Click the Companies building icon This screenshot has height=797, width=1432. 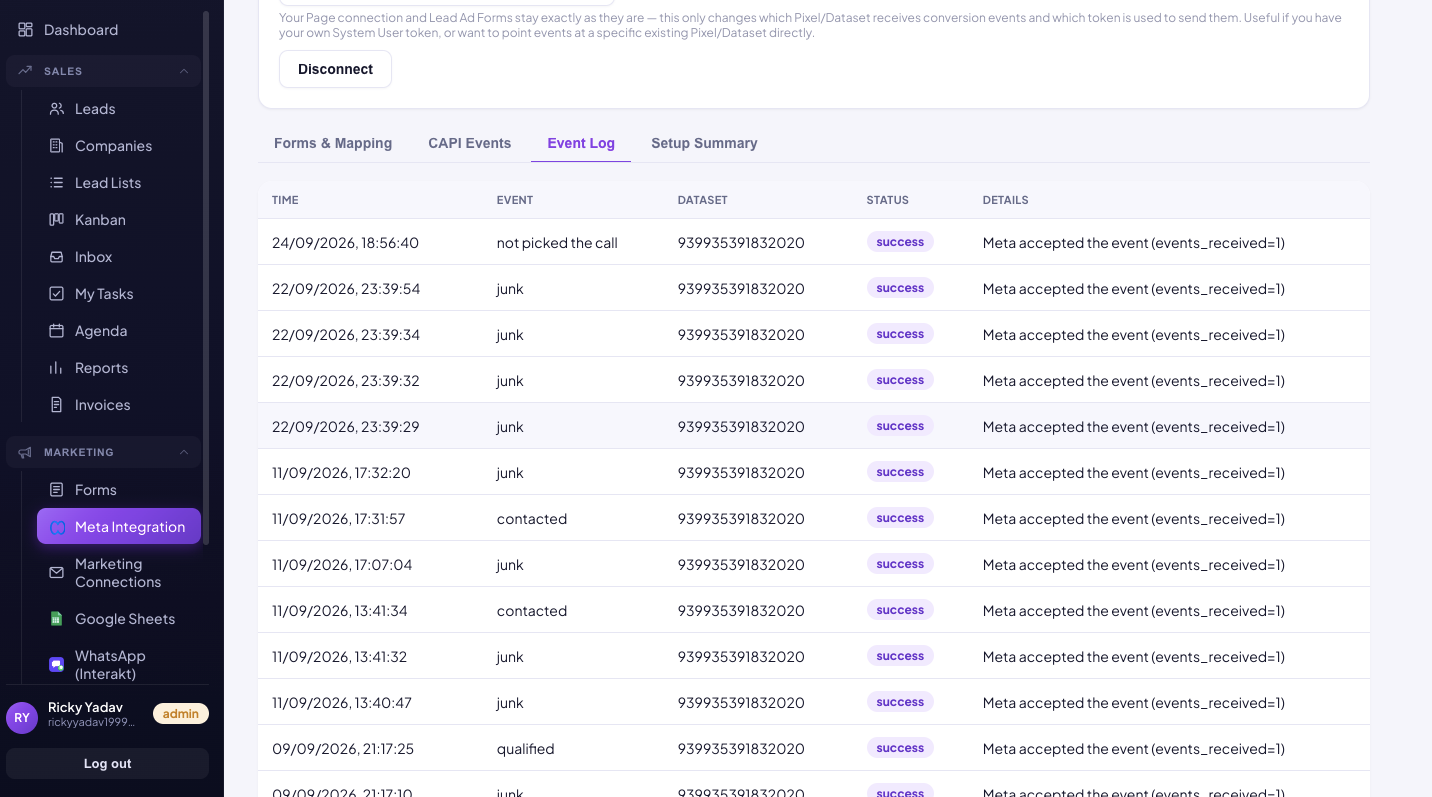[57, 146]
